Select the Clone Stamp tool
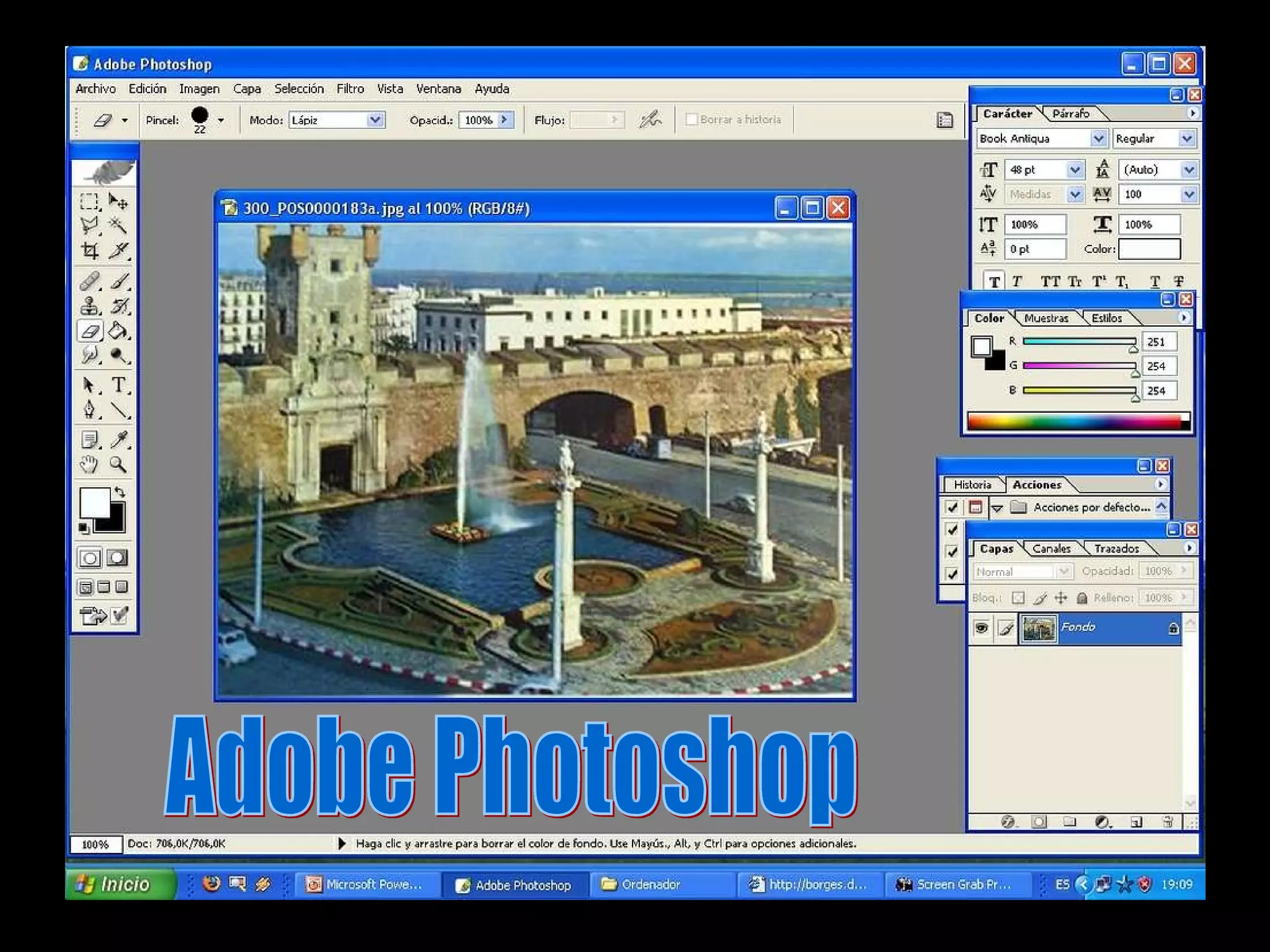Screen dimensions: 1270x952 90,306
